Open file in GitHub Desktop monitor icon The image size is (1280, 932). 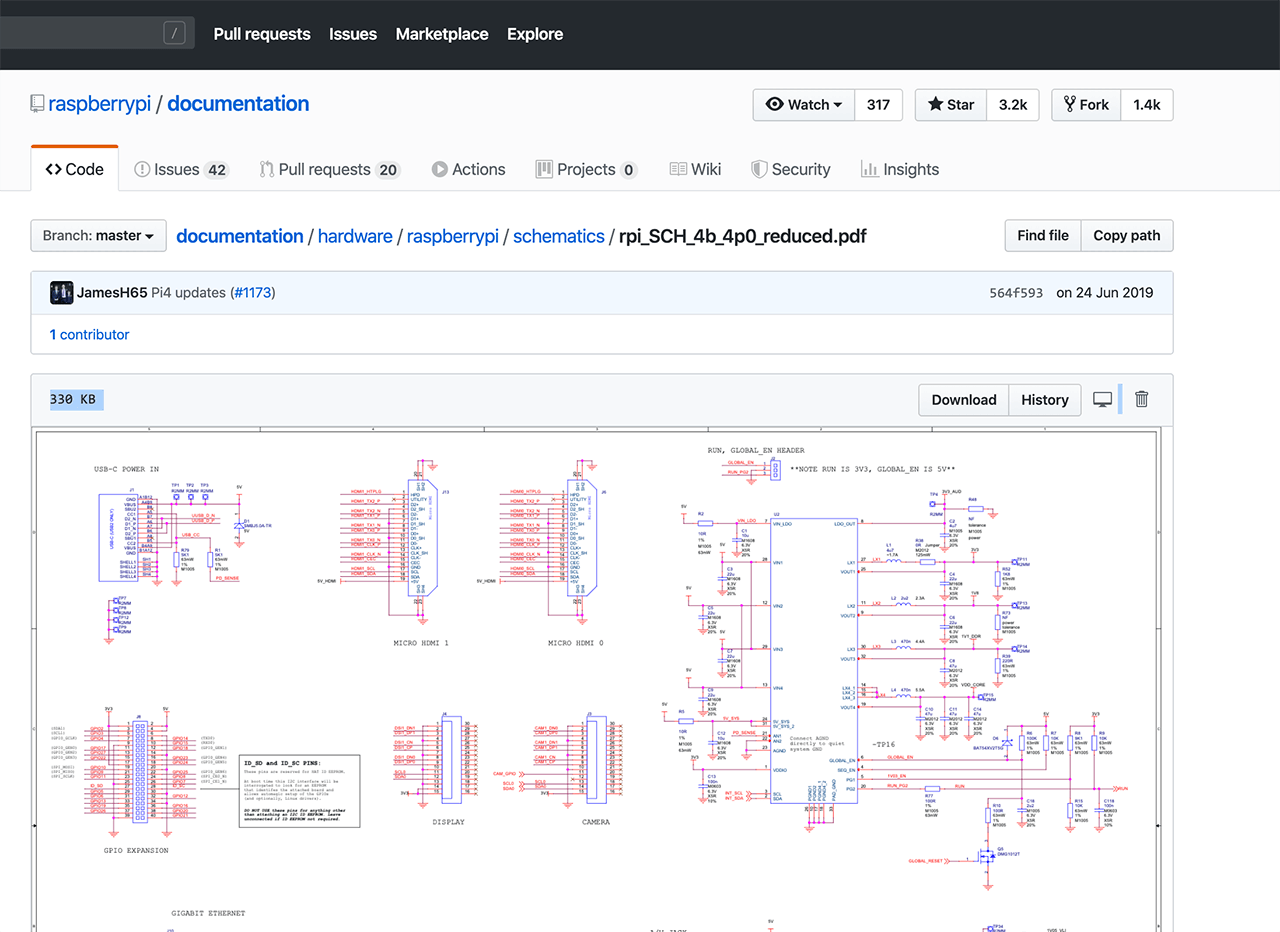(1103, 400)
